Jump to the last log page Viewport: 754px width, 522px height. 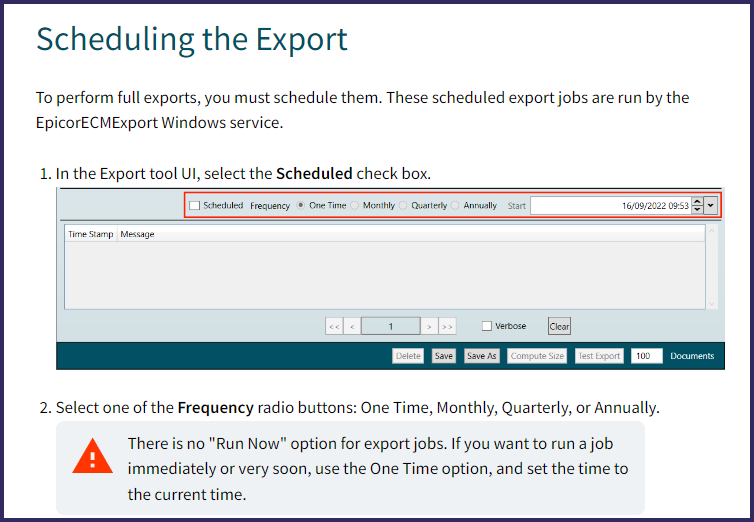(447, 326)
